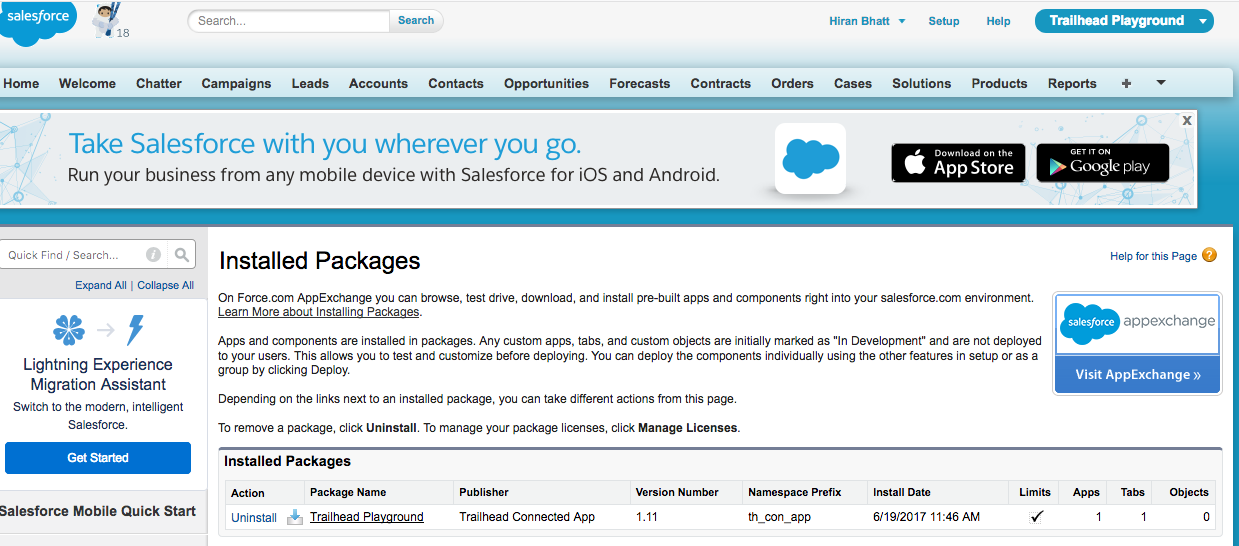Image resolution: width=1239 pixels, height=546 pixels.
Task: Click the package download icon beside Uninstall
Action: [295, 517]
